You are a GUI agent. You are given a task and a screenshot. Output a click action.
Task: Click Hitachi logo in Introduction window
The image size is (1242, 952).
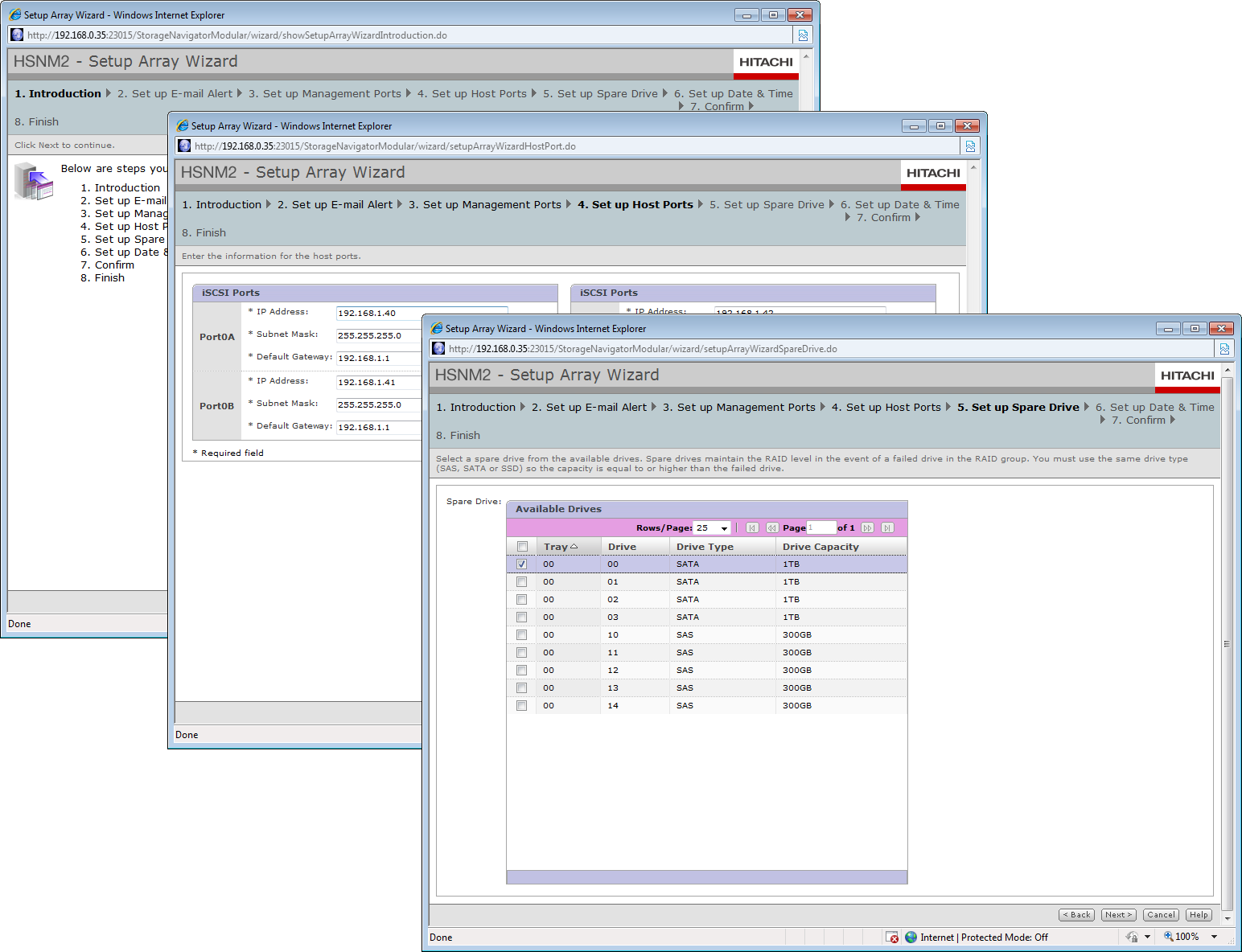766,62
